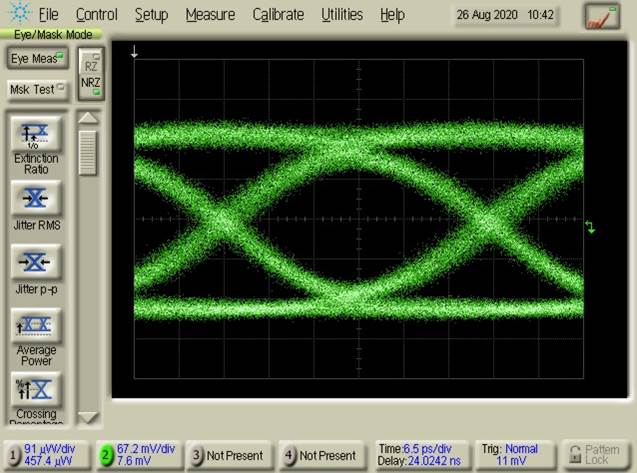637x473 pixels.
Task: Open the Measure menu
Action: (210, 15)
